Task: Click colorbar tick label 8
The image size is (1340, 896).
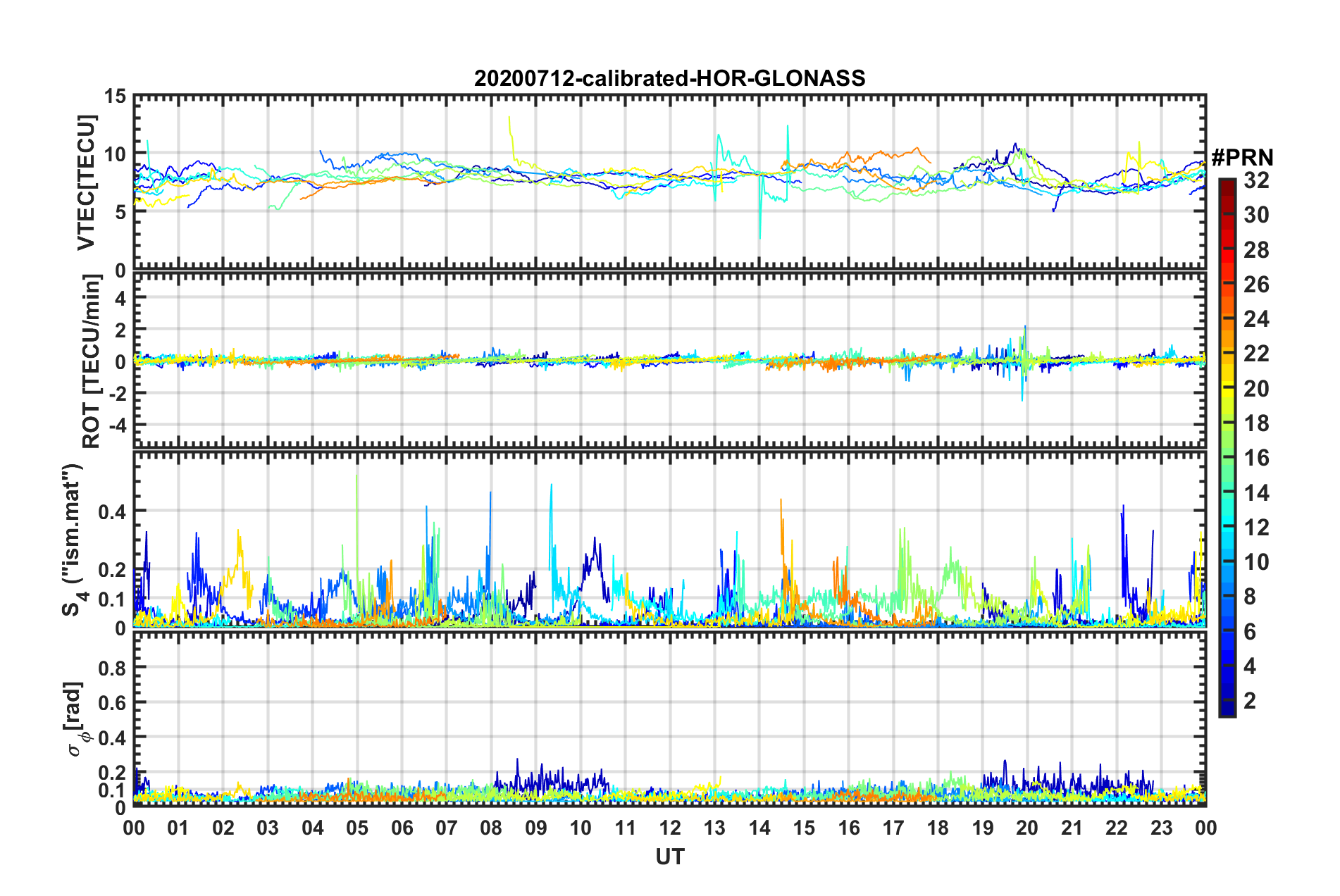Action: (x=1250, y=597)
